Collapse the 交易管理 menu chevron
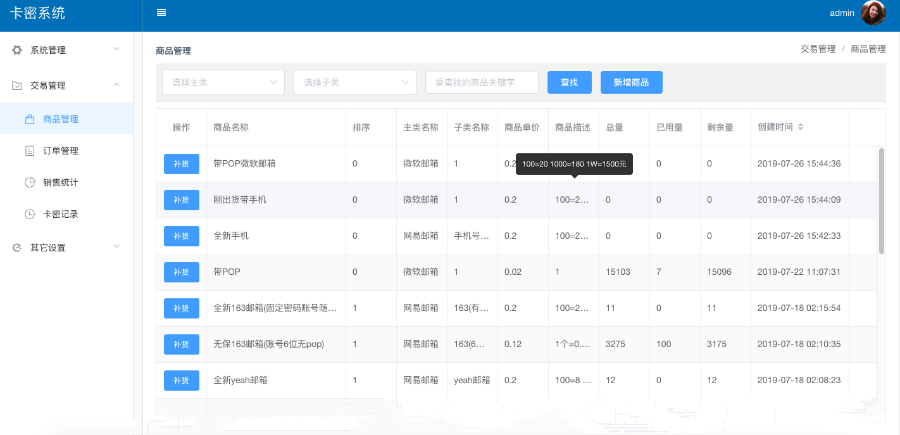 point(116,86)
